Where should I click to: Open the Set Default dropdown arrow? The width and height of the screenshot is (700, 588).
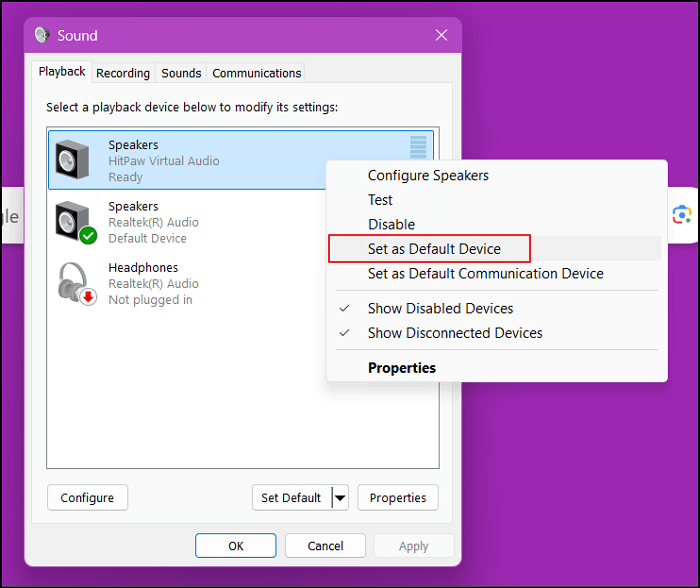pos(340,498)
